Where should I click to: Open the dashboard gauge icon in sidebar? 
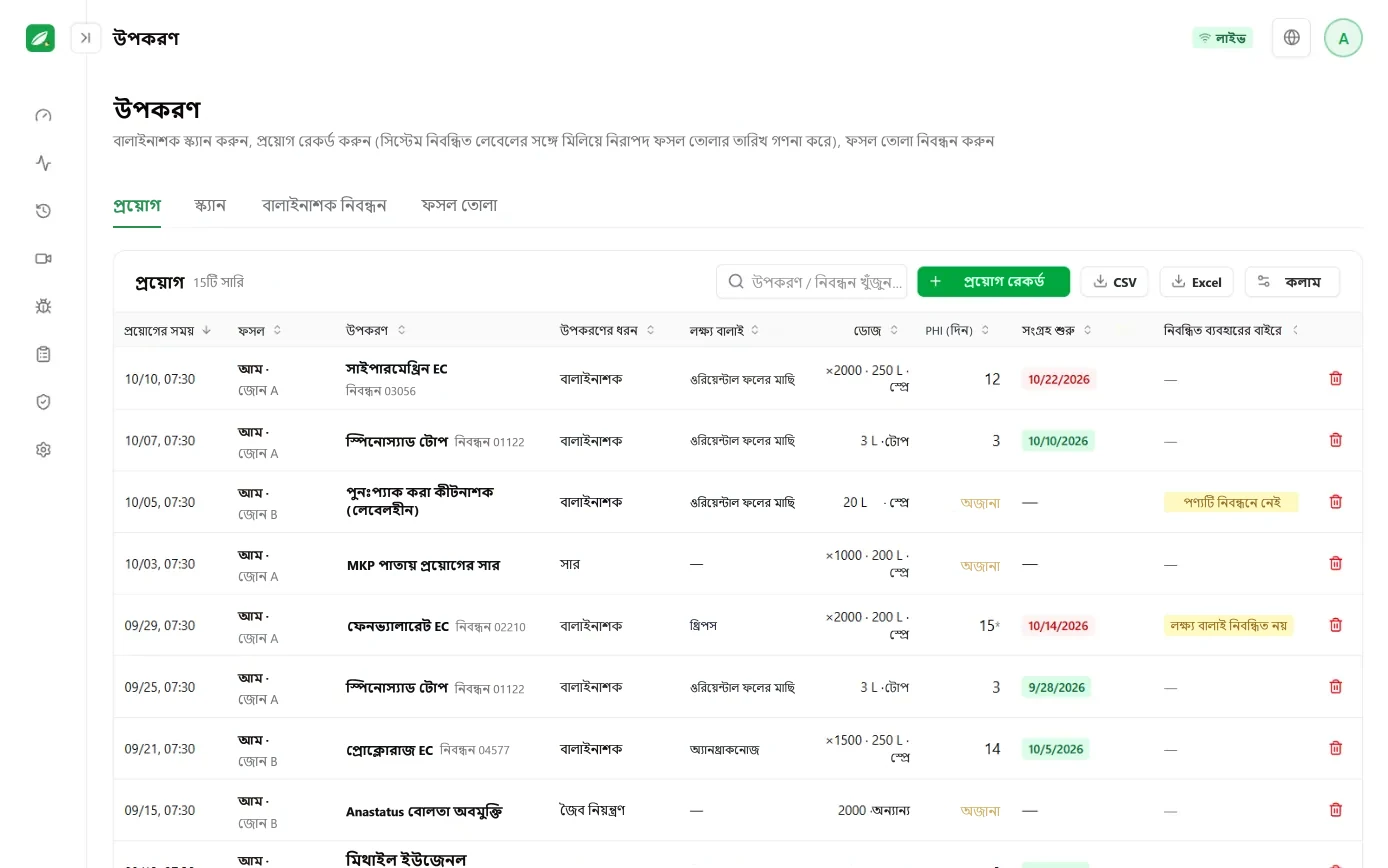tap(43, 115)
